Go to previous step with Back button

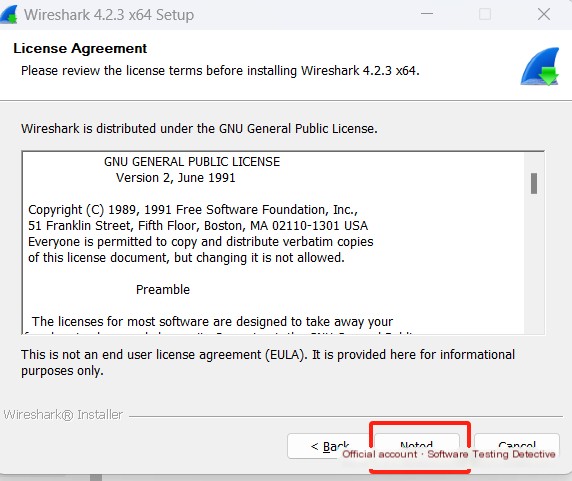329,446
